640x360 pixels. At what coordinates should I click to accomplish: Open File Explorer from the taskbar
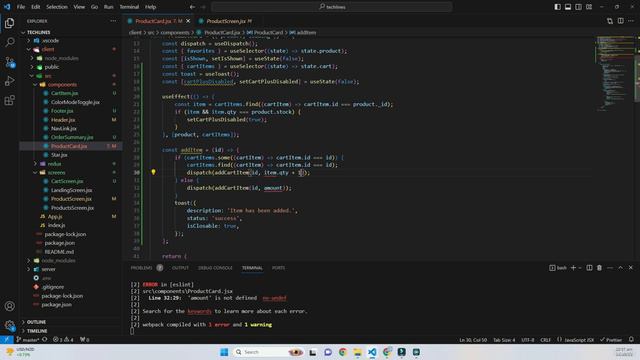pyautogui.click(x=358, y=352)
